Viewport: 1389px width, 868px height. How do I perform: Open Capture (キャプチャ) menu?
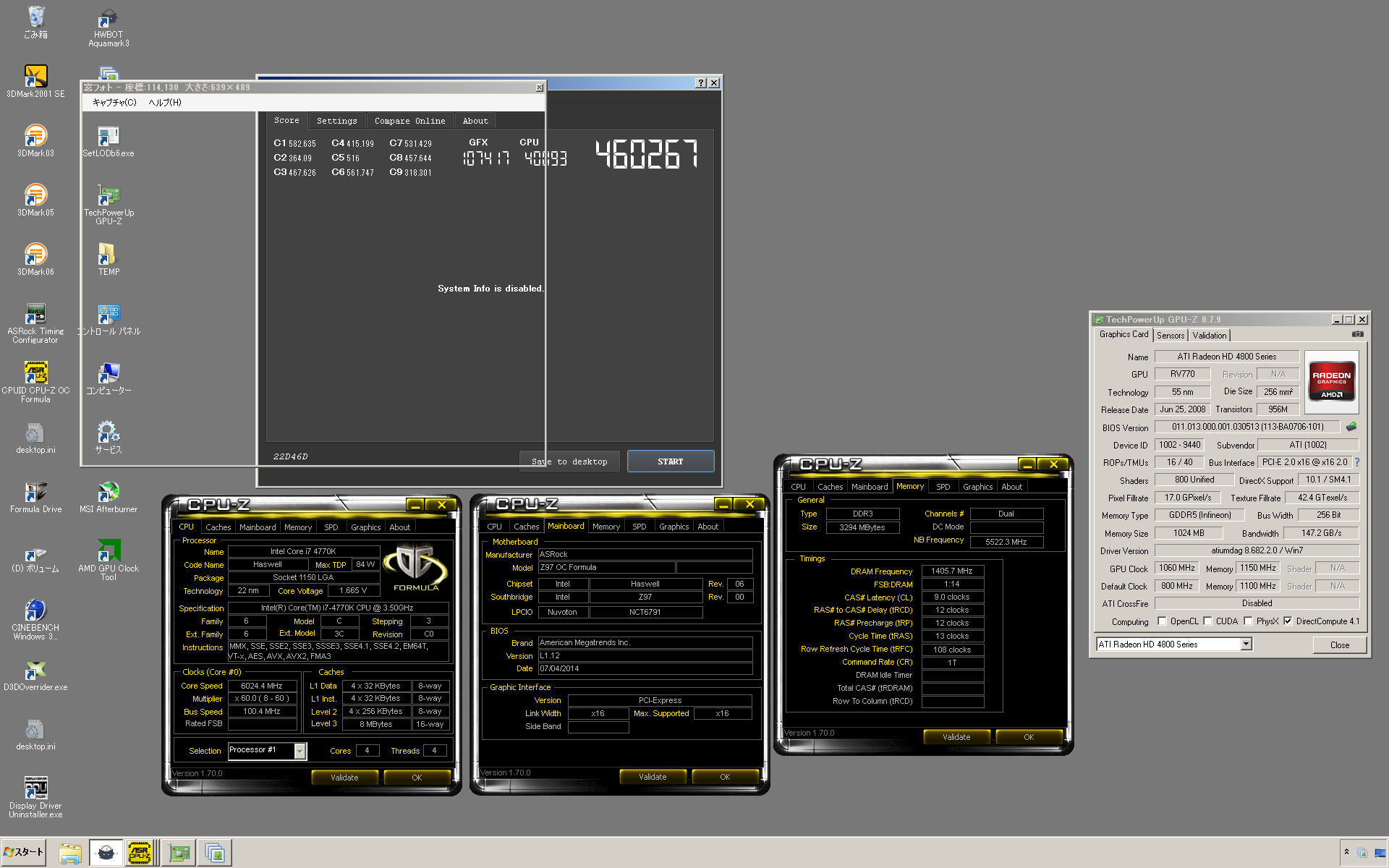pyautogui.click(x=114, y=103)
